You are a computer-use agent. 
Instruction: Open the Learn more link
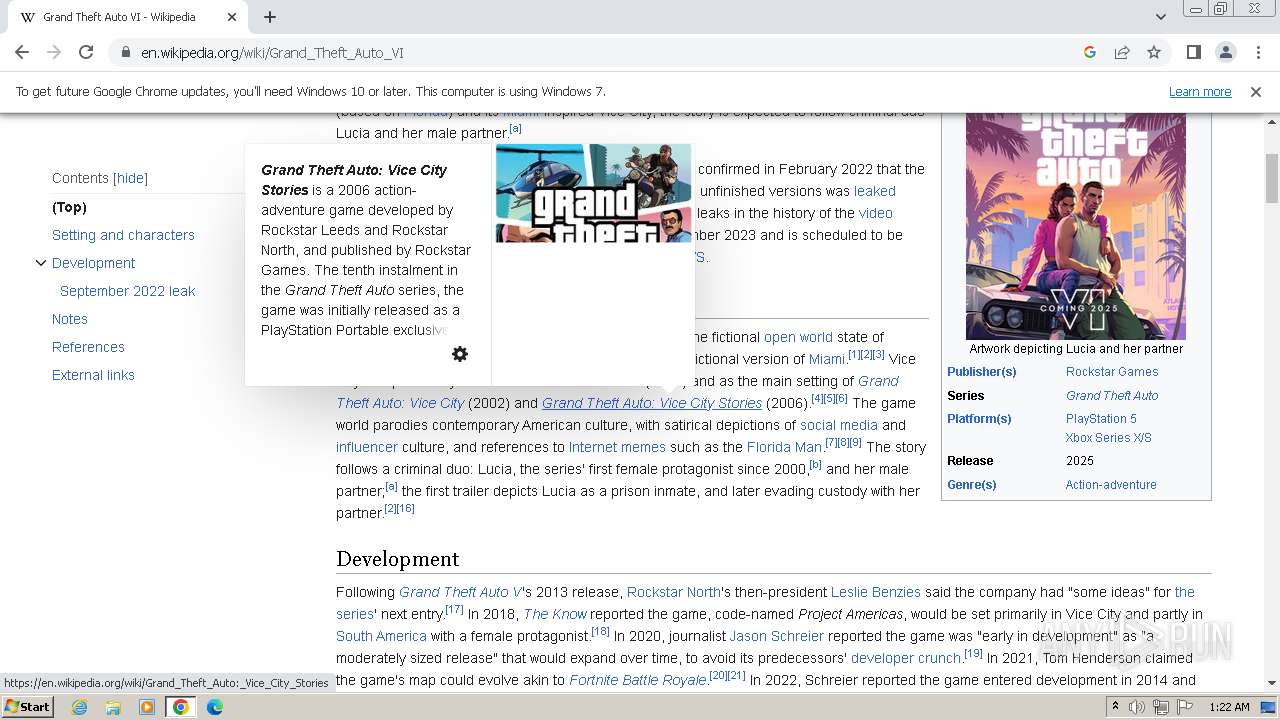(1200, 91)
